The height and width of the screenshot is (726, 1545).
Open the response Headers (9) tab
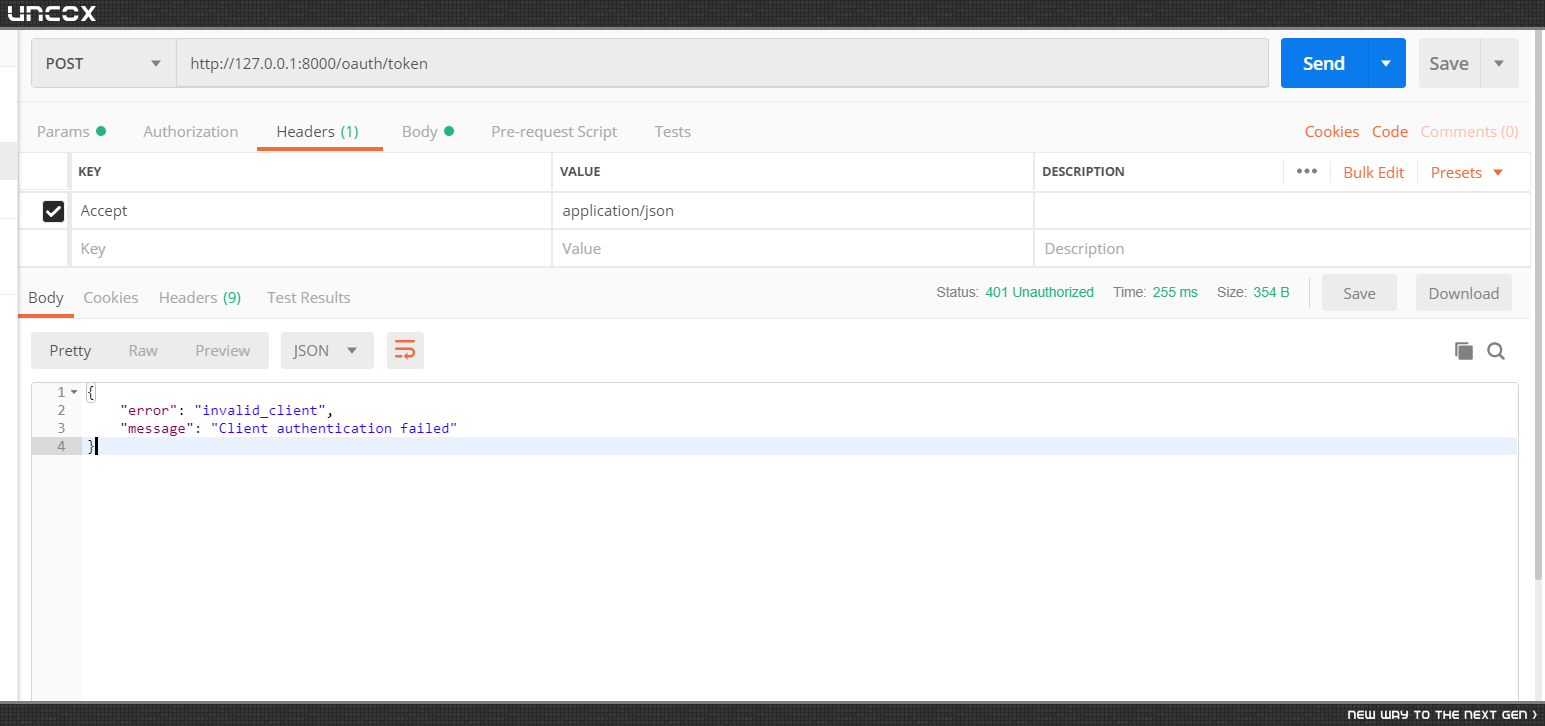tap(200, 297)
